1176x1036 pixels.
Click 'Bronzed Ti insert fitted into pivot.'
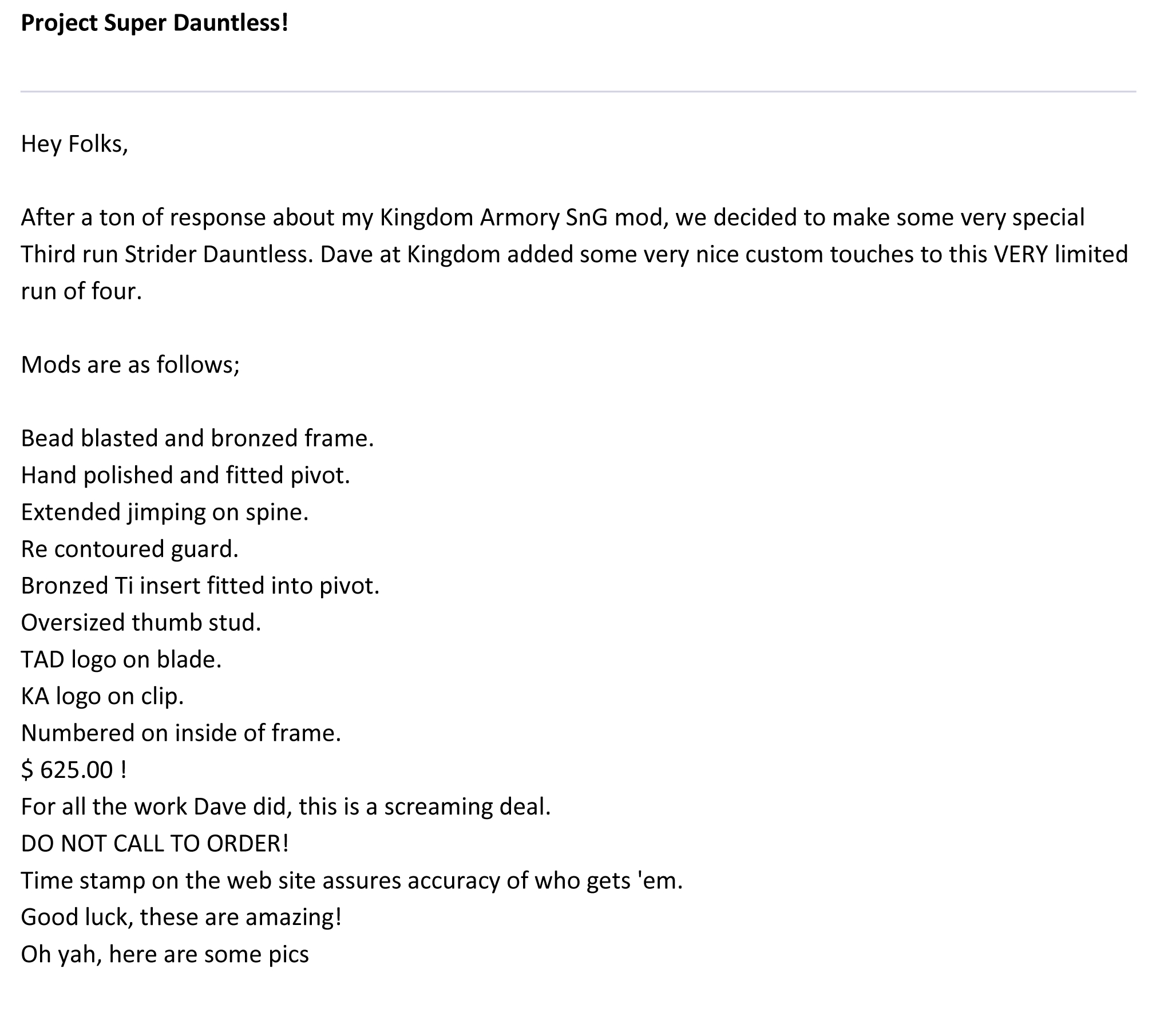pos(200,586)
